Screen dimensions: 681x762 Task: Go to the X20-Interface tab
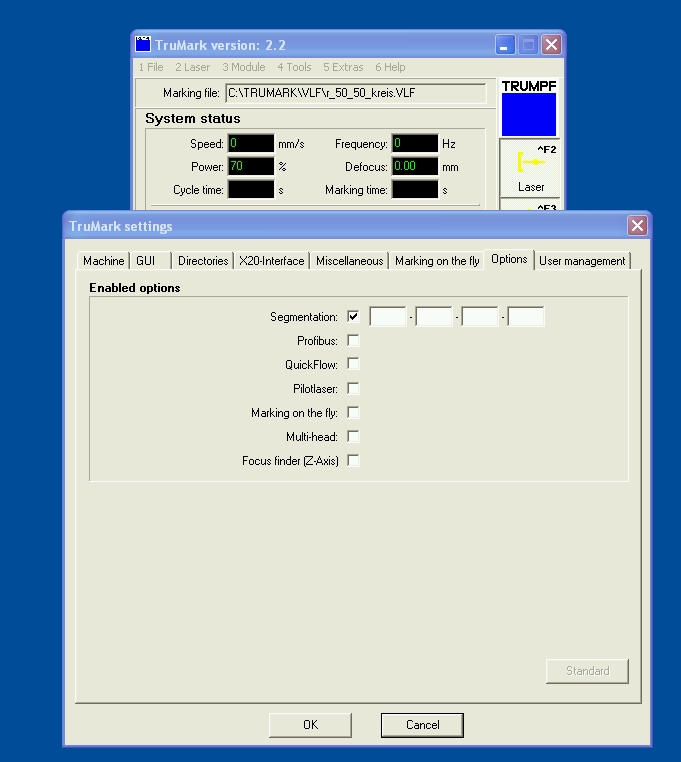pyautogui.click(x=272, y=261)
